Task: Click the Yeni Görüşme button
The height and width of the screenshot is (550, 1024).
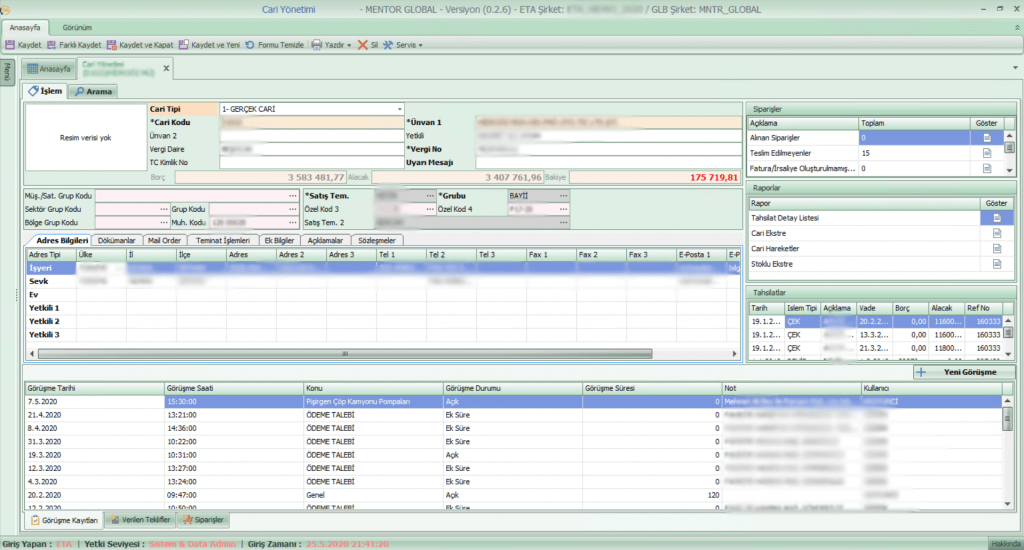Action: pyautogui.click(x=964, y=372)
